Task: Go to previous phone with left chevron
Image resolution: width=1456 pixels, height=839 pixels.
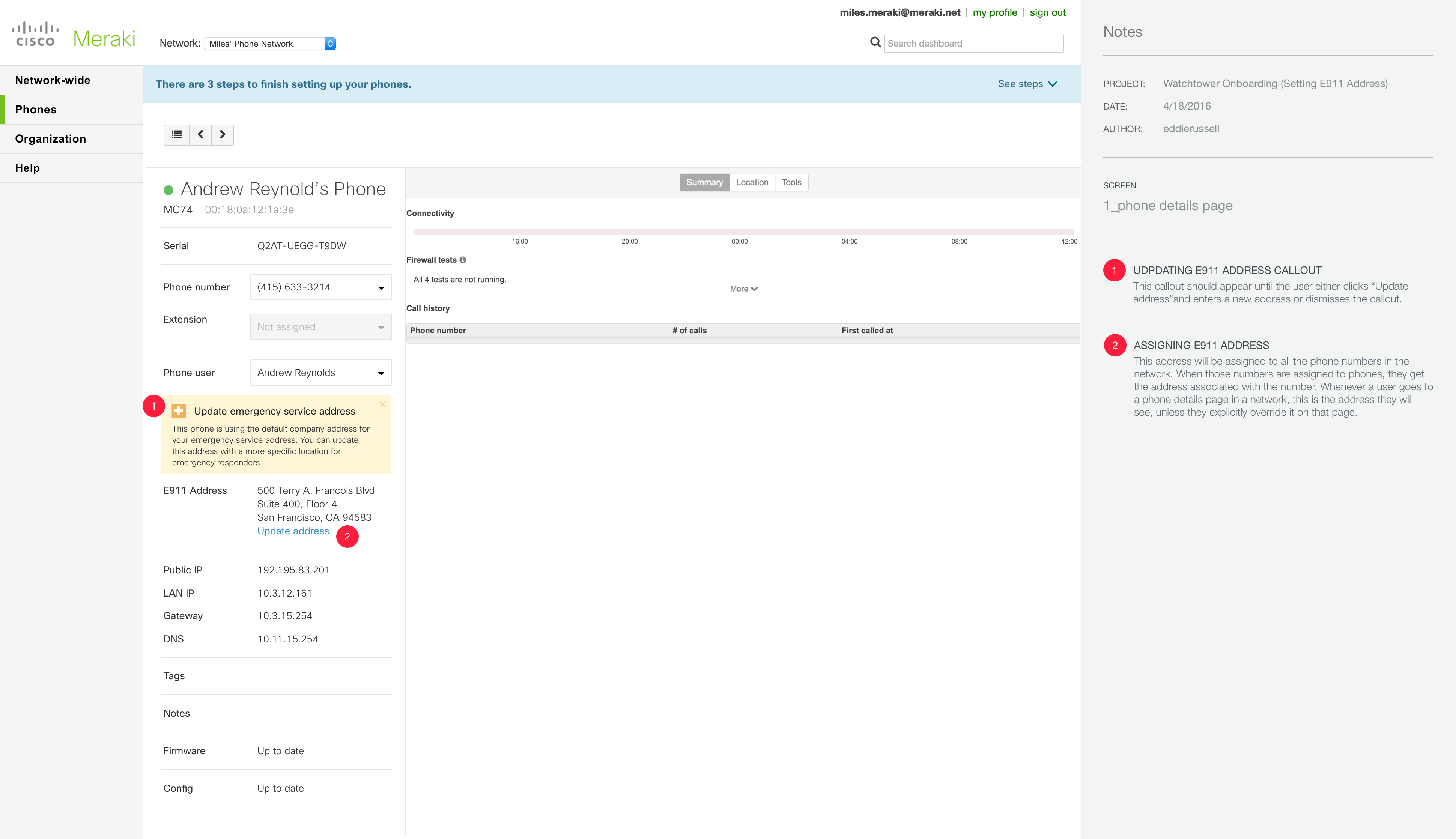Action: tap(200, 135)
